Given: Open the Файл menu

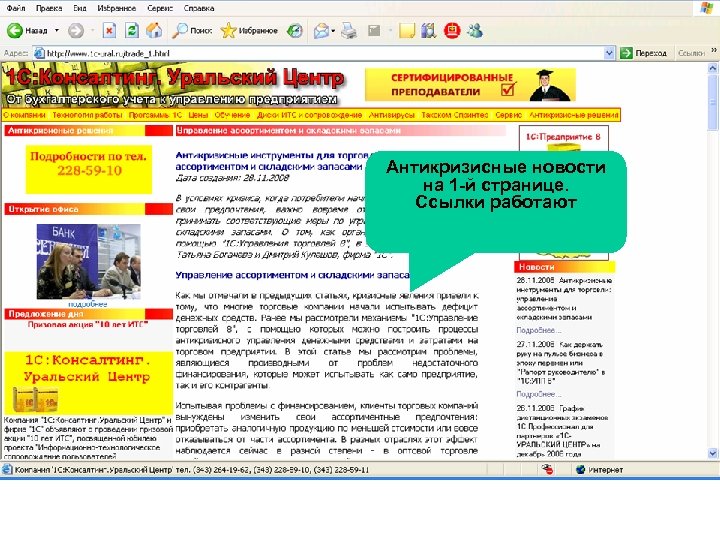Looking at the screenshot, I should [x=16, y=8].
